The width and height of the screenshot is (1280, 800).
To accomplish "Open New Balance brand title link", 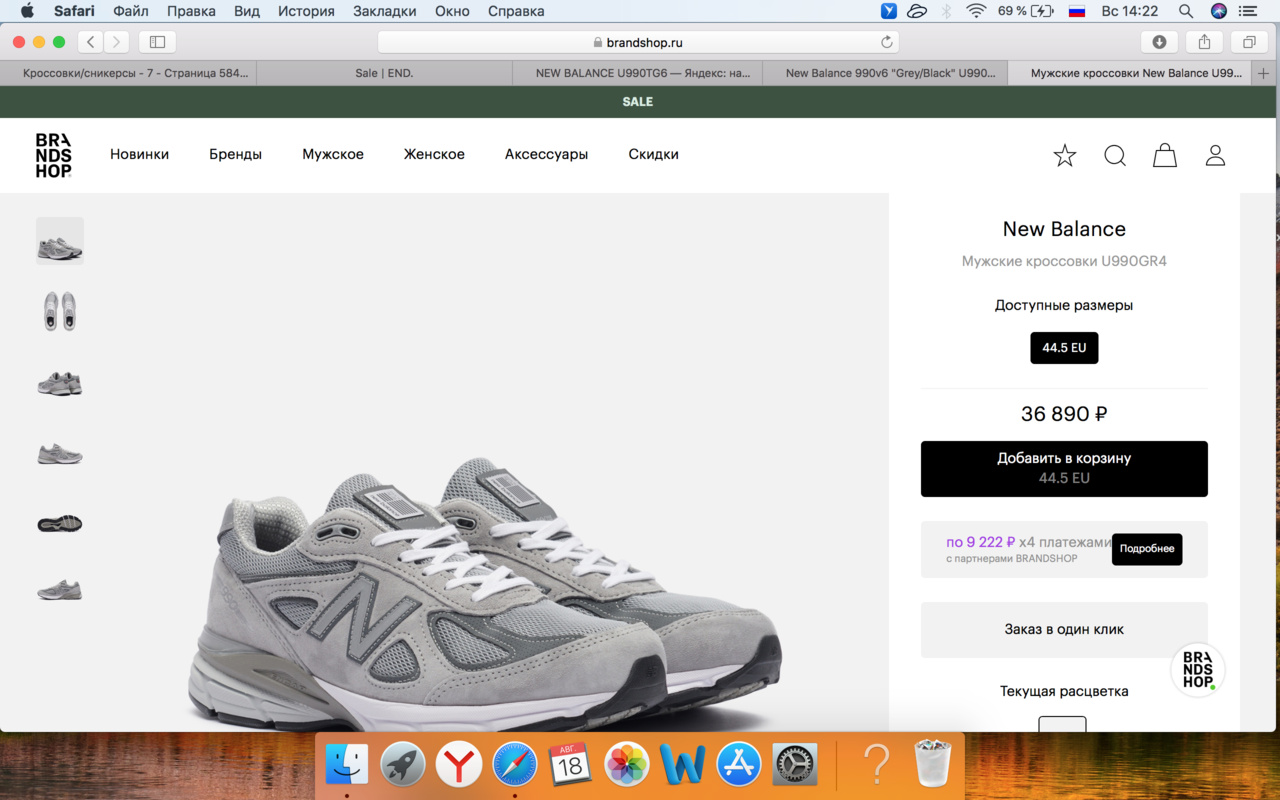I will coord(1064,229).
